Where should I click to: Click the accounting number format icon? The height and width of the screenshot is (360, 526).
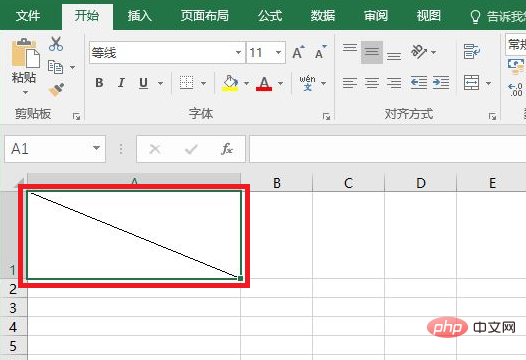coord(516,66)
